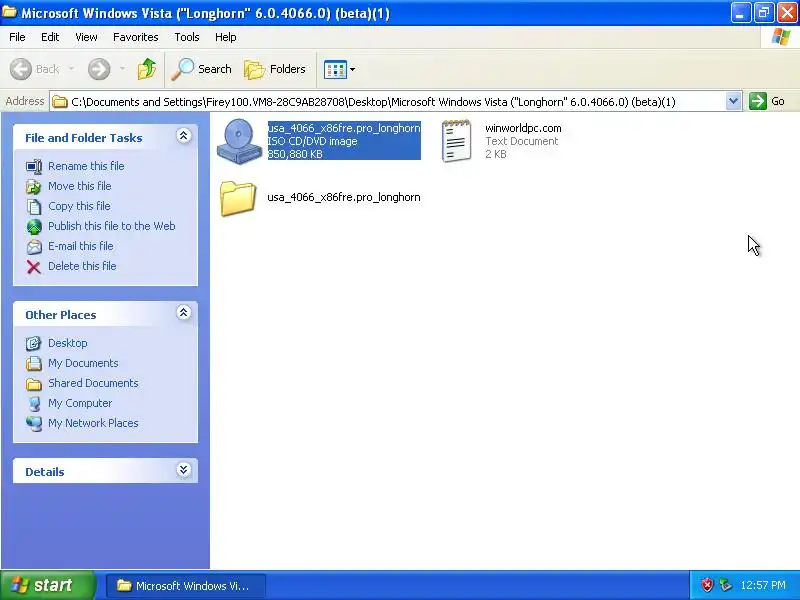
Task: Click the Rename this file link
Action: [x=86, y=166]
